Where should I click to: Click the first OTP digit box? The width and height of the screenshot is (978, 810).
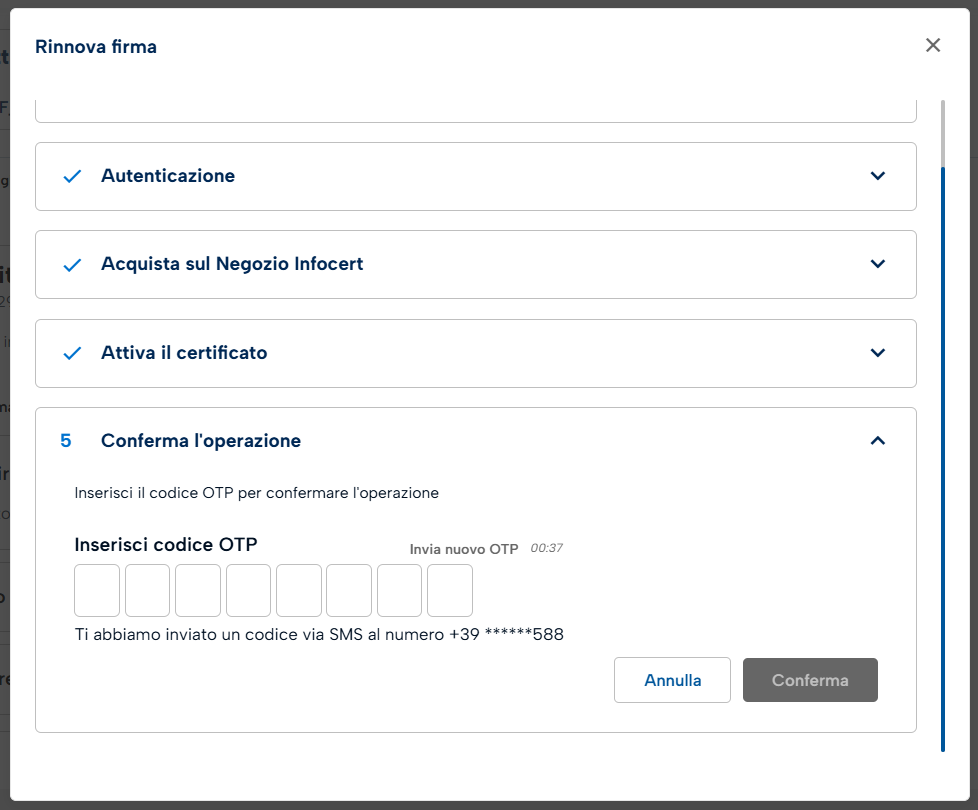97,590
